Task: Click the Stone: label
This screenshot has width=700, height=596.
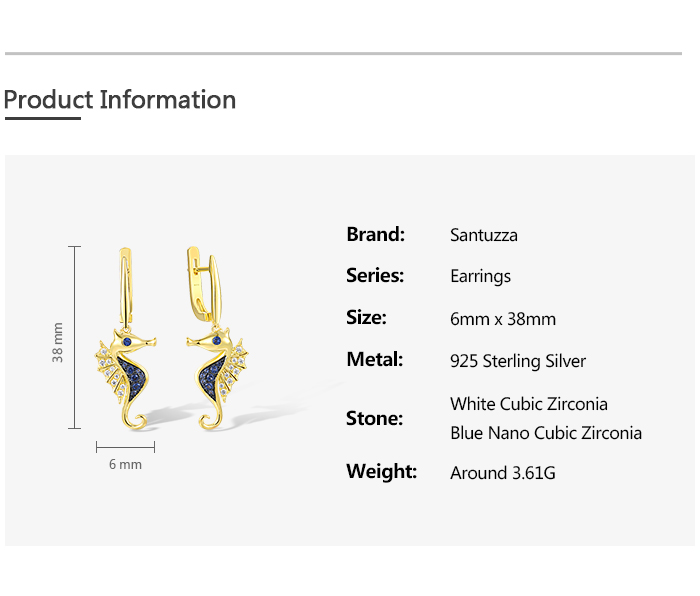Action: [x=375, y=418]
